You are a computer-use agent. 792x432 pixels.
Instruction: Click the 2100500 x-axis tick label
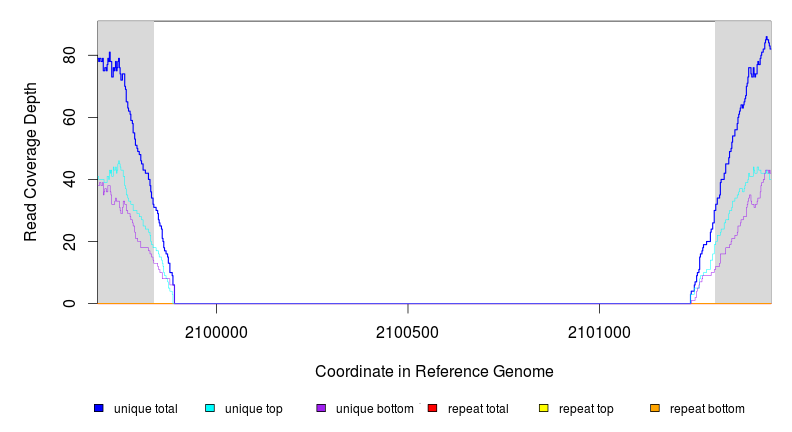[408, 332]
